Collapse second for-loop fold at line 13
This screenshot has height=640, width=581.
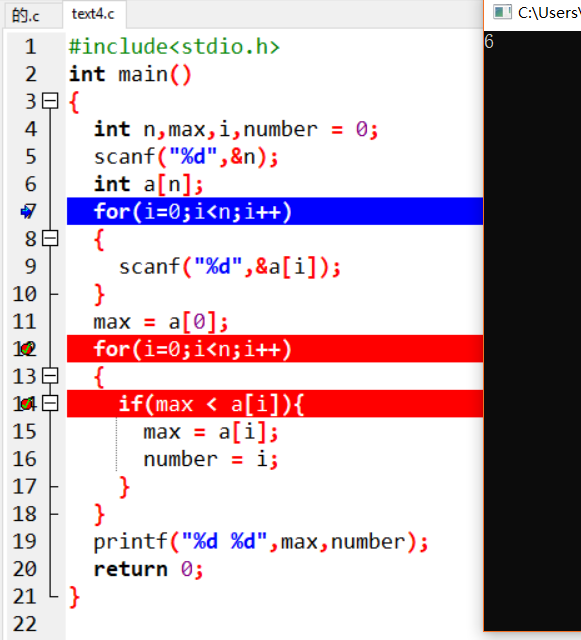[50, 376]
